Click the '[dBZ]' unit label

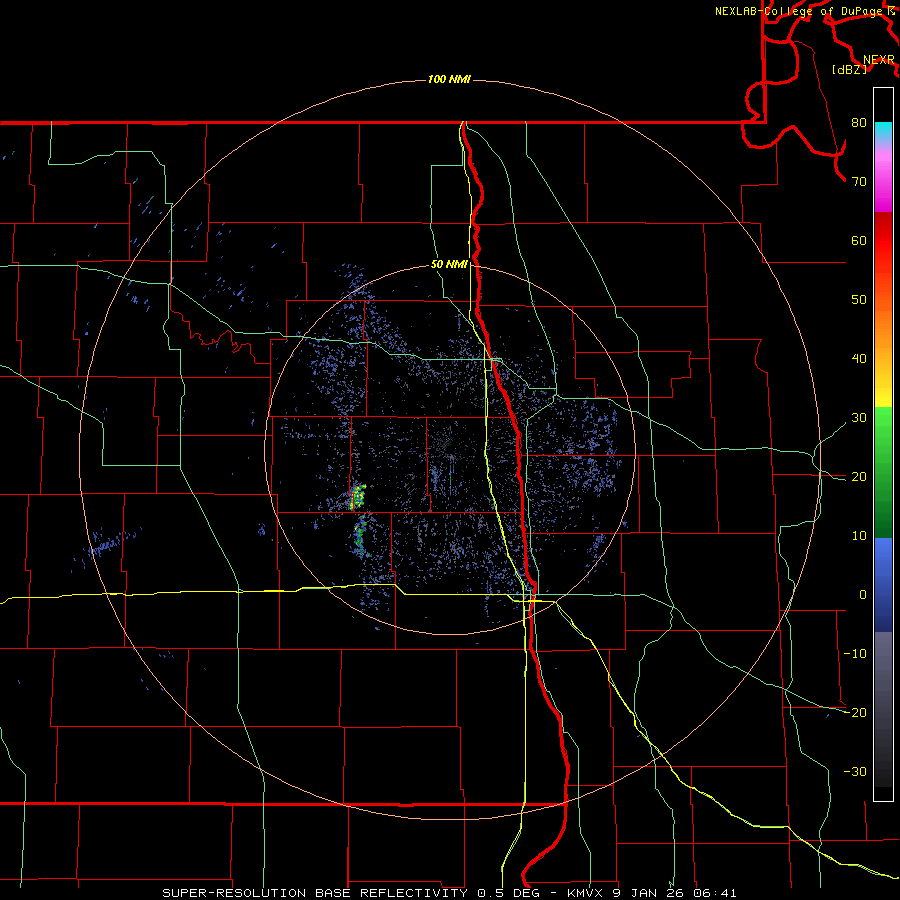(849, 70)
